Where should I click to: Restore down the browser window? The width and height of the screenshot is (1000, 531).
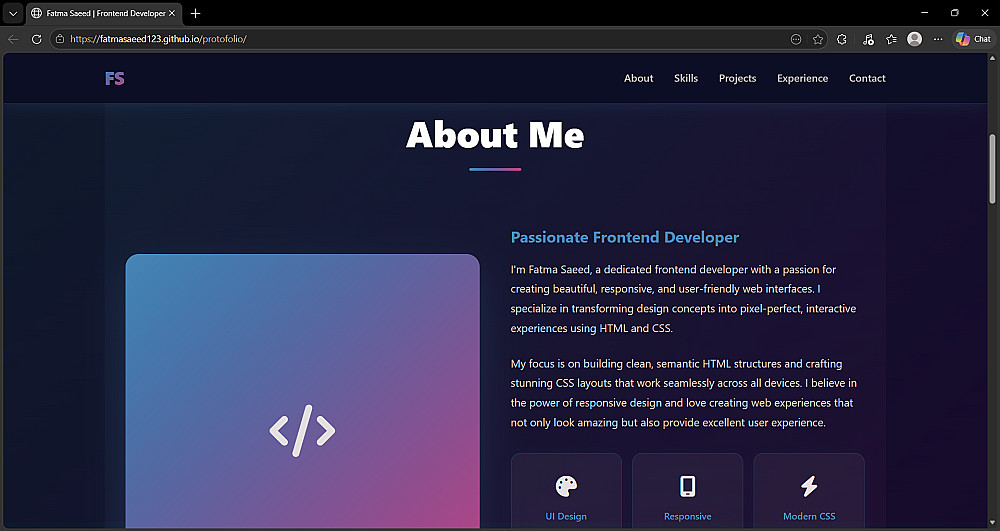[x=955, y=13]
